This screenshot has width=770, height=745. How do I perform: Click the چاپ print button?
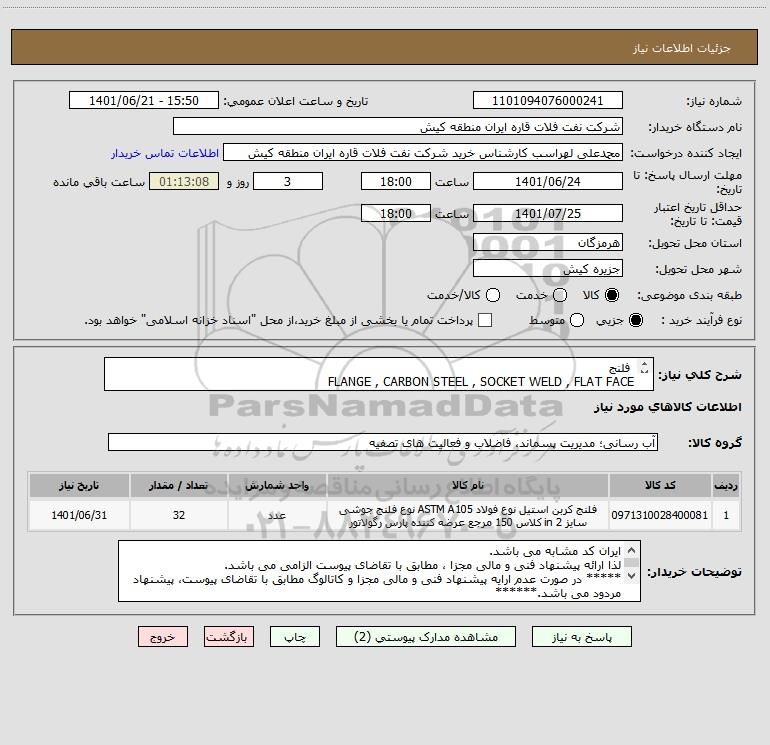tap(295, 636)
